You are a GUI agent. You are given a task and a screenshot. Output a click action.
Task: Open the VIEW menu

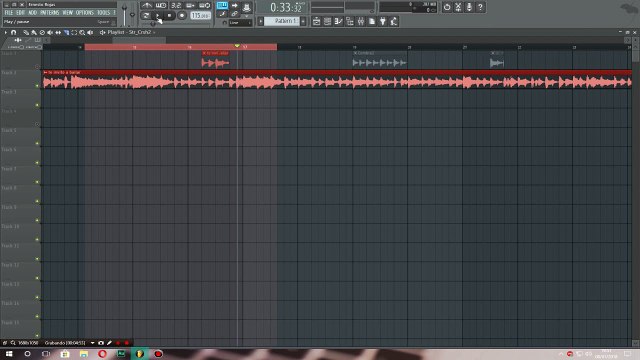pos(67,13)
